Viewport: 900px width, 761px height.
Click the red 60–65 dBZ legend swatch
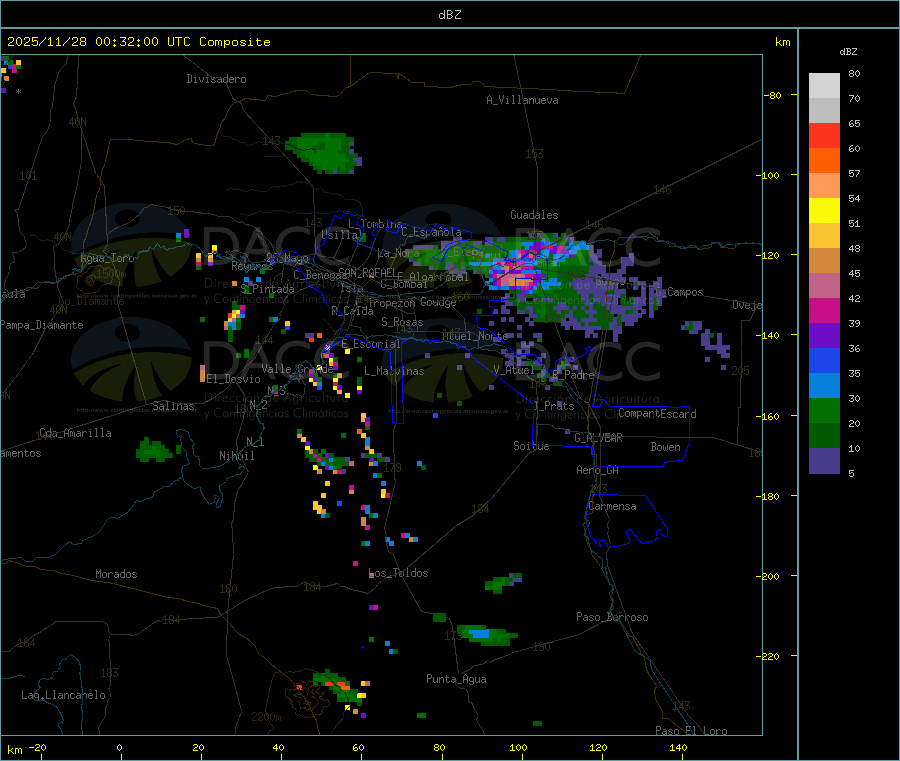824,135
